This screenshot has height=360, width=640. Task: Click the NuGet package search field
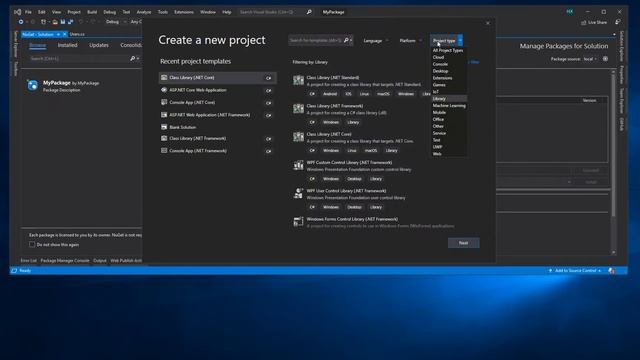click(x=80, y=59)
